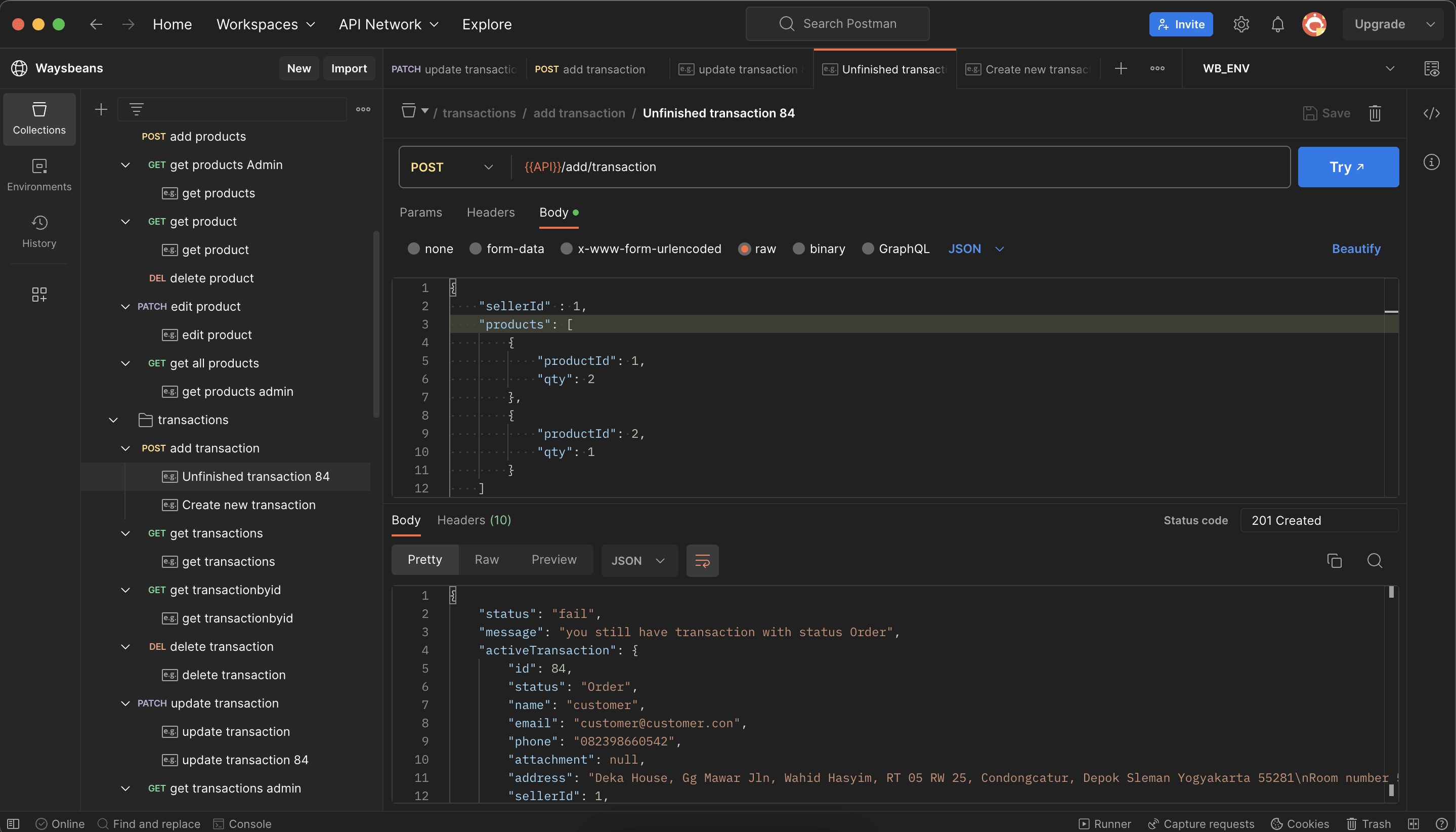Open the Raw response view tab
The width and height of the screenshot is (1456, 832).
point(487,559)
